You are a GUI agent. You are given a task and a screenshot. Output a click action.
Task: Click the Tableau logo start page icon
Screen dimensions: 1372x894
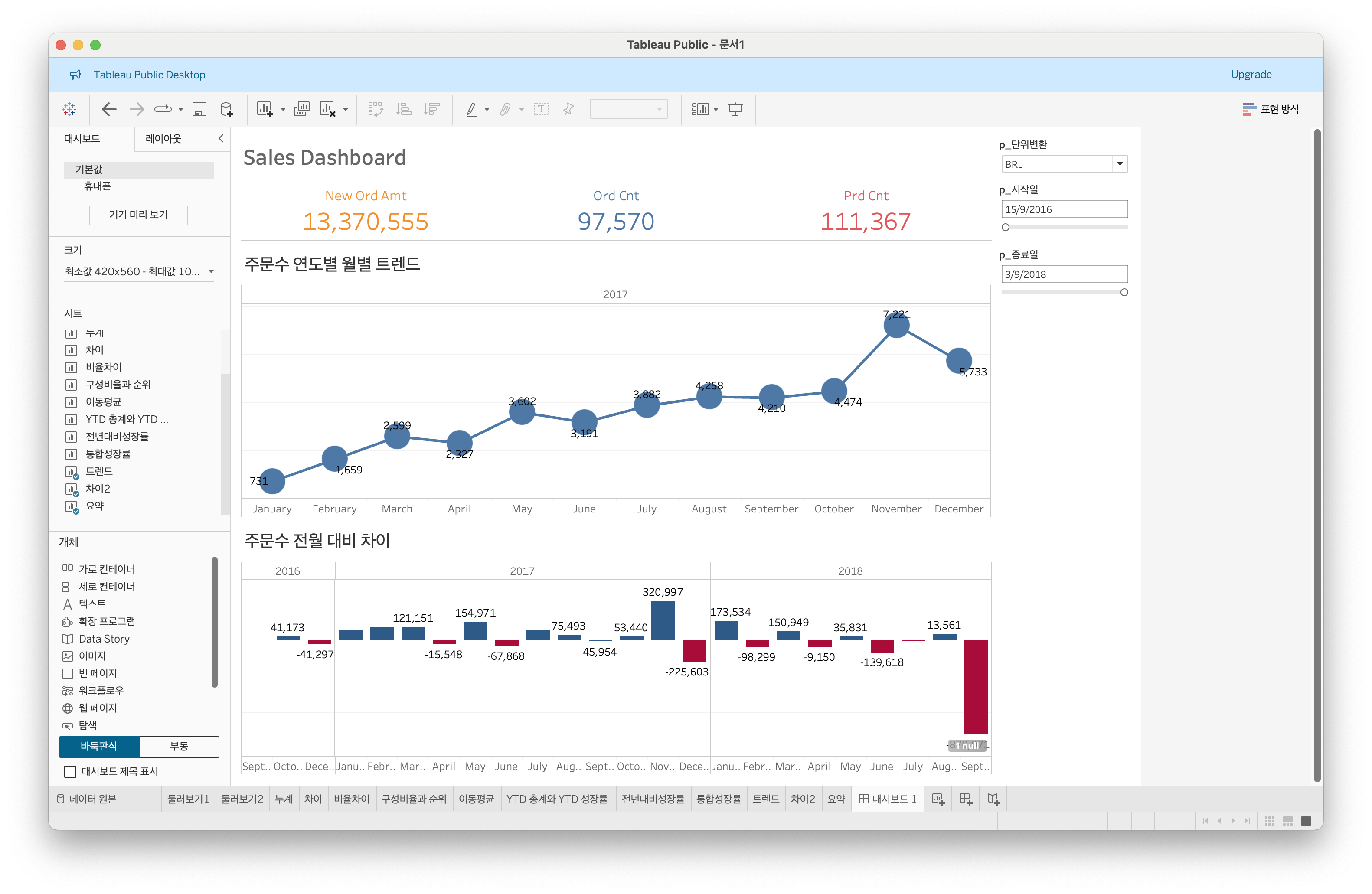[70, 109]
